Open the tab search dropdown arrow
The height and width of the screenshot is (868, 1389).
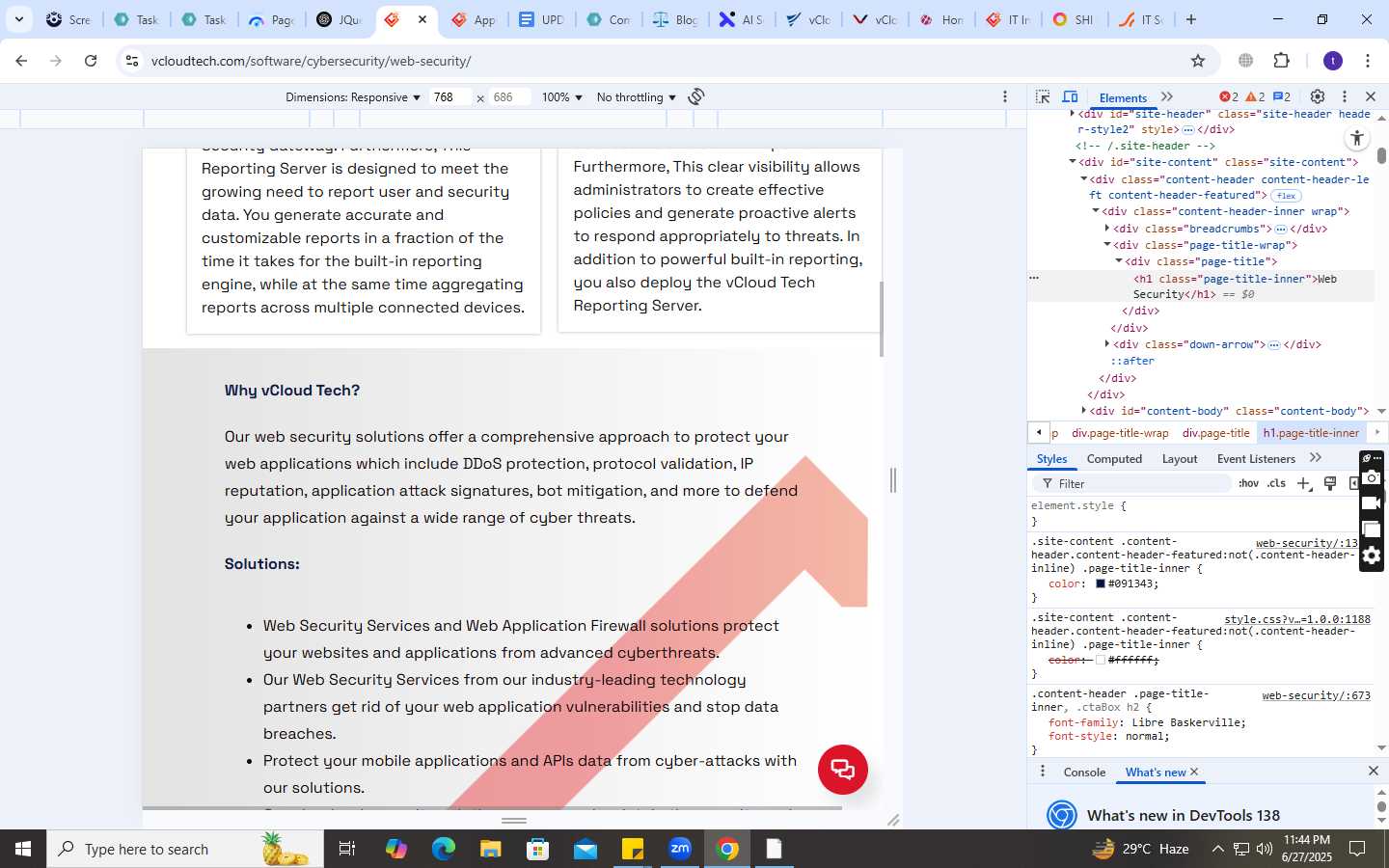18,19
